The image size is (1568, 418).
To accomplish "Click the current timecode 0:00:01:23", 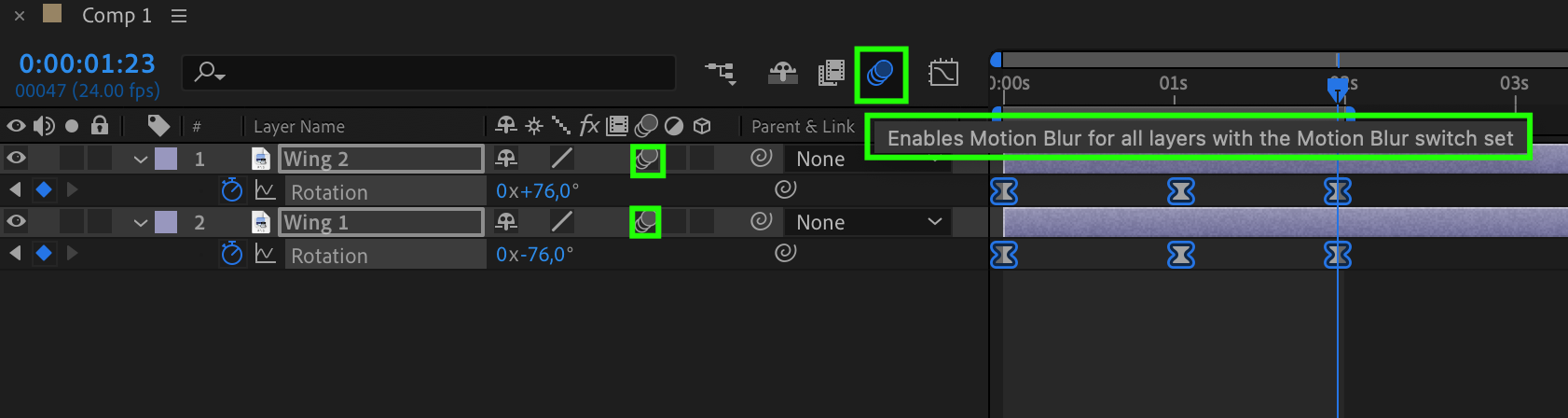I will (88, 63).
